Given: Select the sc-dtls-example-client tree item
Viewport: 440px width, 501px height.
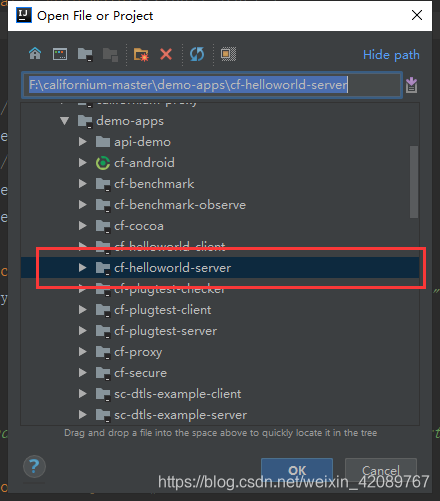Looking at the screenshot, I should [x=220, y=394].
